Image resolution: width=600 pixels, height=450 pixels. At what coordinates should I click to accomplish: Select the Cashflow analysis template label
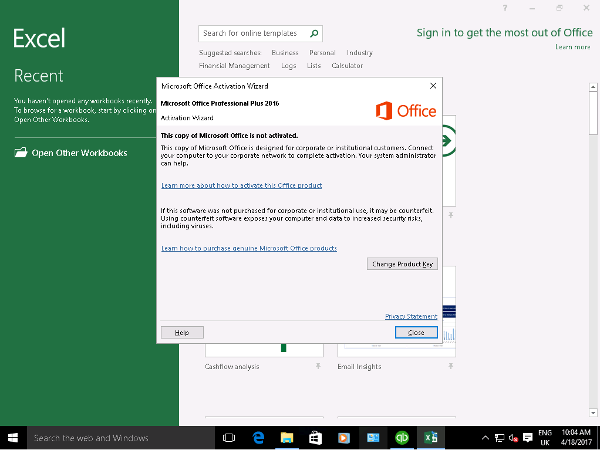click(x=232, y=367)
